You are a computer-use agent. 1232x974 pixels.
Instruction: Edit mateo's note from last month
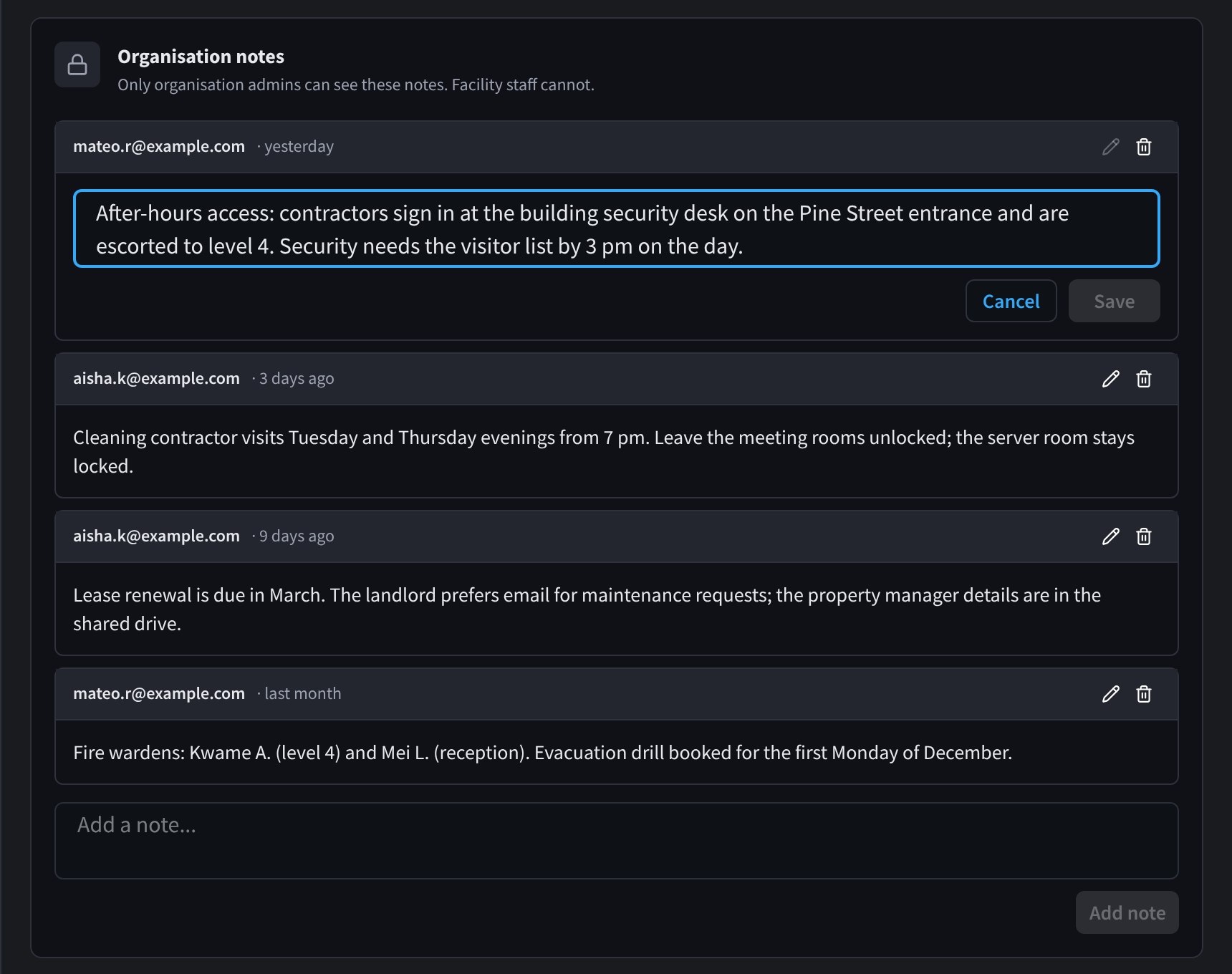click(1111, 694)
